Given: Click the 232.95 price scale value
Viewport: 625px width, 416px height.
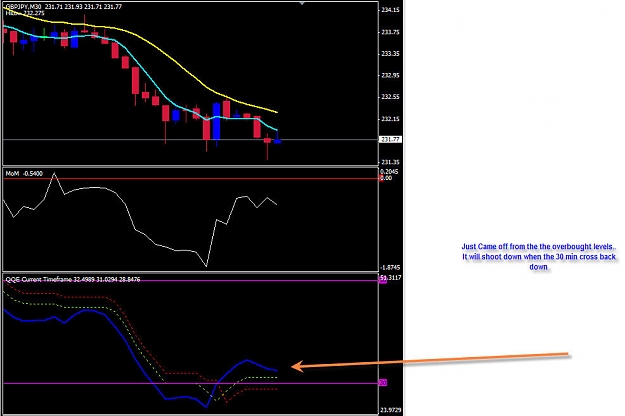Looking at the screenshot, I should tap(391, 75).
